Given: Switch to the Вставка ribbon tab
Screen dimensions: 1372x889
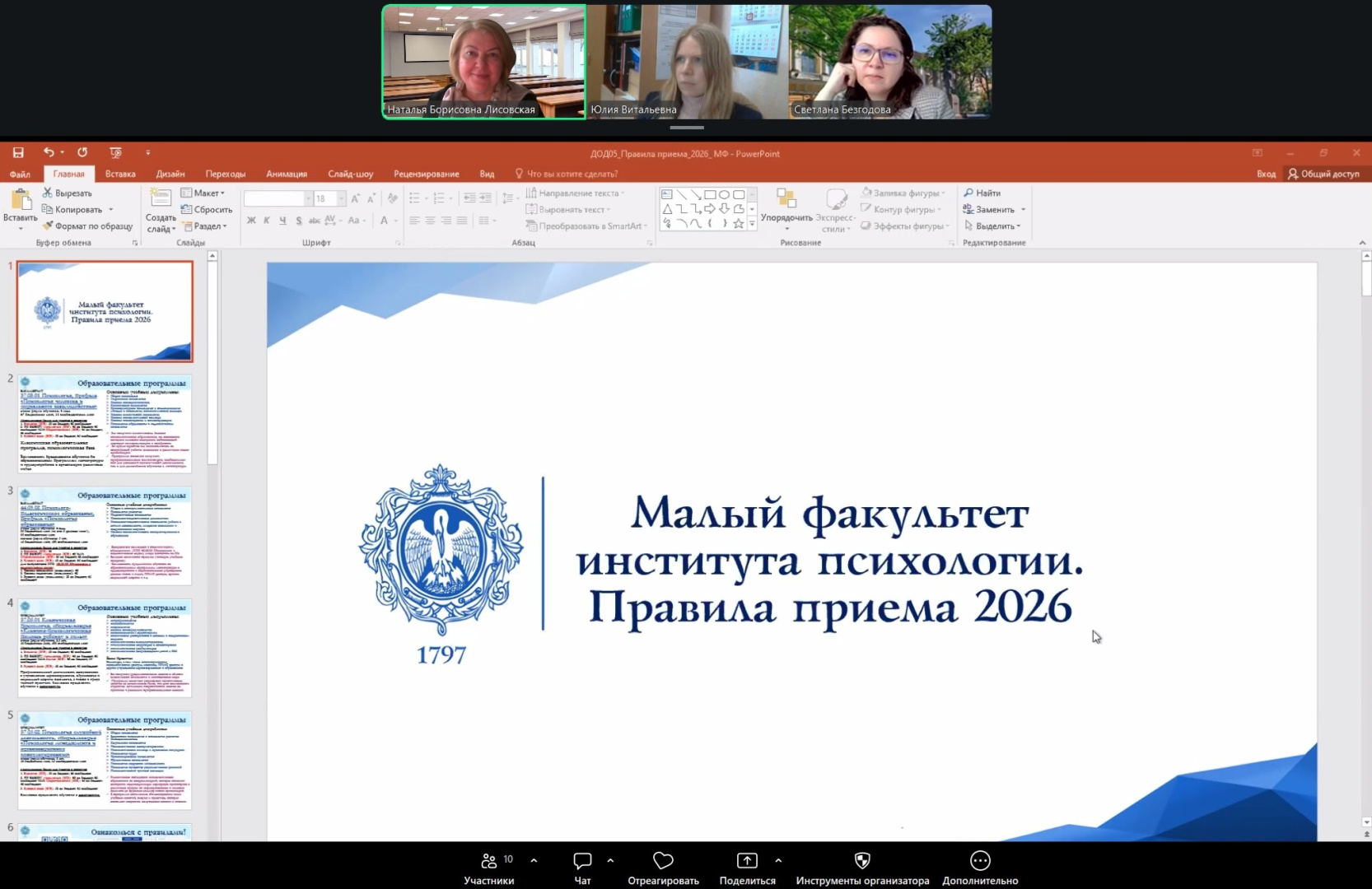Looking at the screenshot, I should pyautogui.click(x=120, y=174).
